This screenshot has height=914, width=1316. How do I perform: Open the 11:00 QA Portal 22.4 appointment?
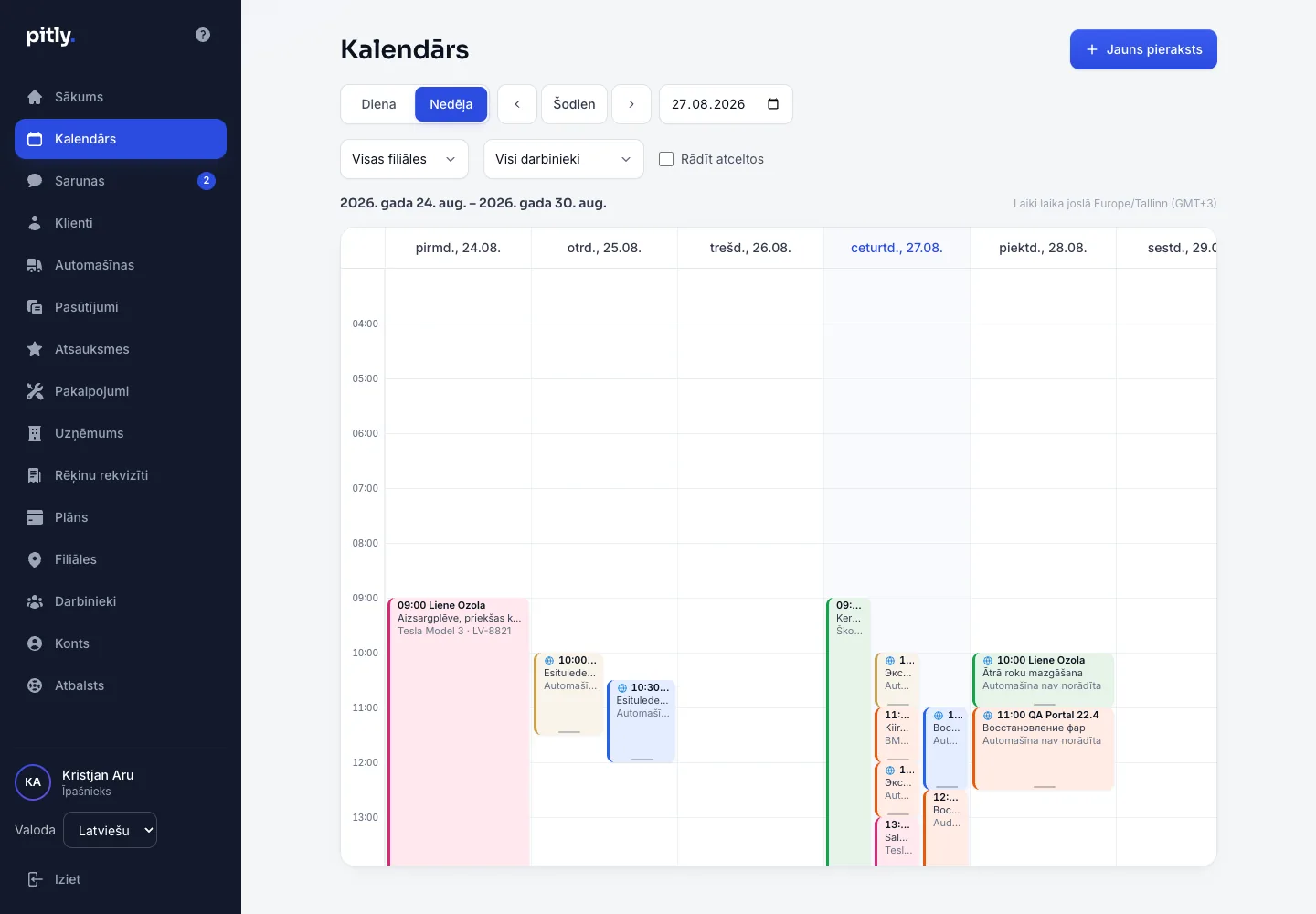1043,749
